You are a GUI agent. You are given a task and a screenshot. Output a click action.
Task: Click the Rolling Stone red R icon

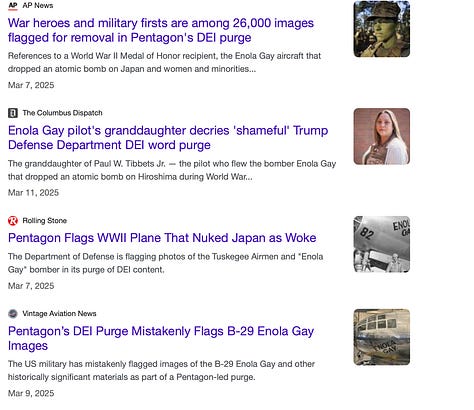click(x=13, y=221)
